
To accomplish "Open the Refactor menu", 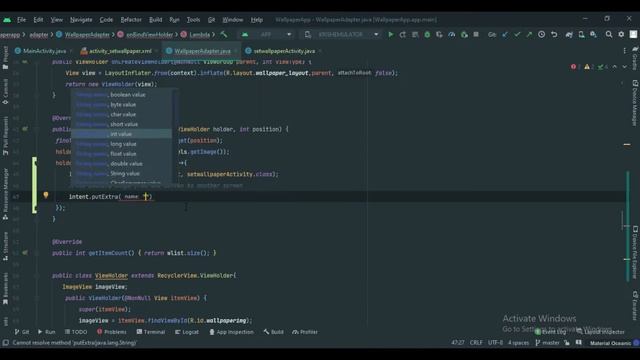I will (131, 20).
